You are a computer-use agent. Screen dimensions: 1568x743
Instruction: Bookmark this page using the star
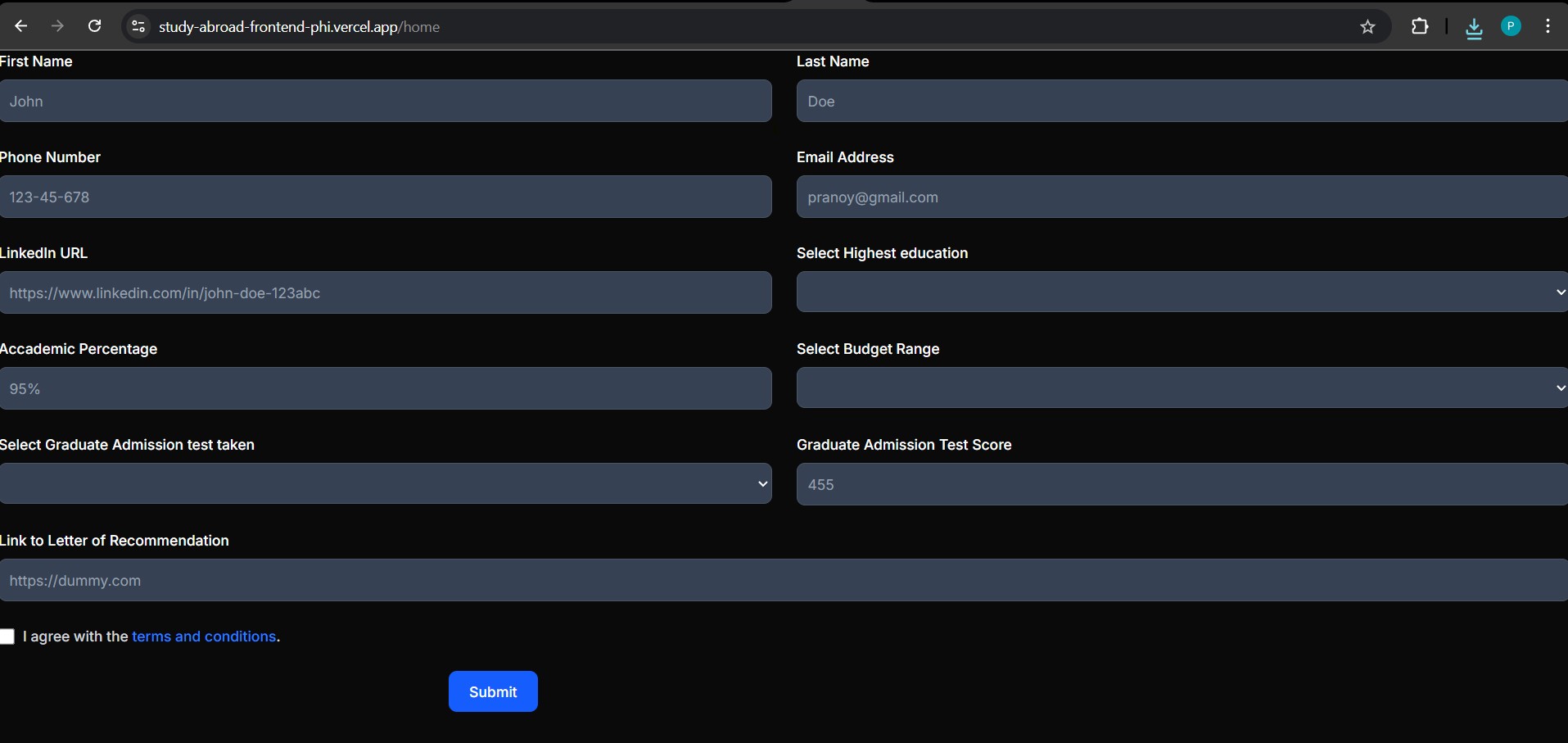pyautogui.click(x=1367, y=26)
